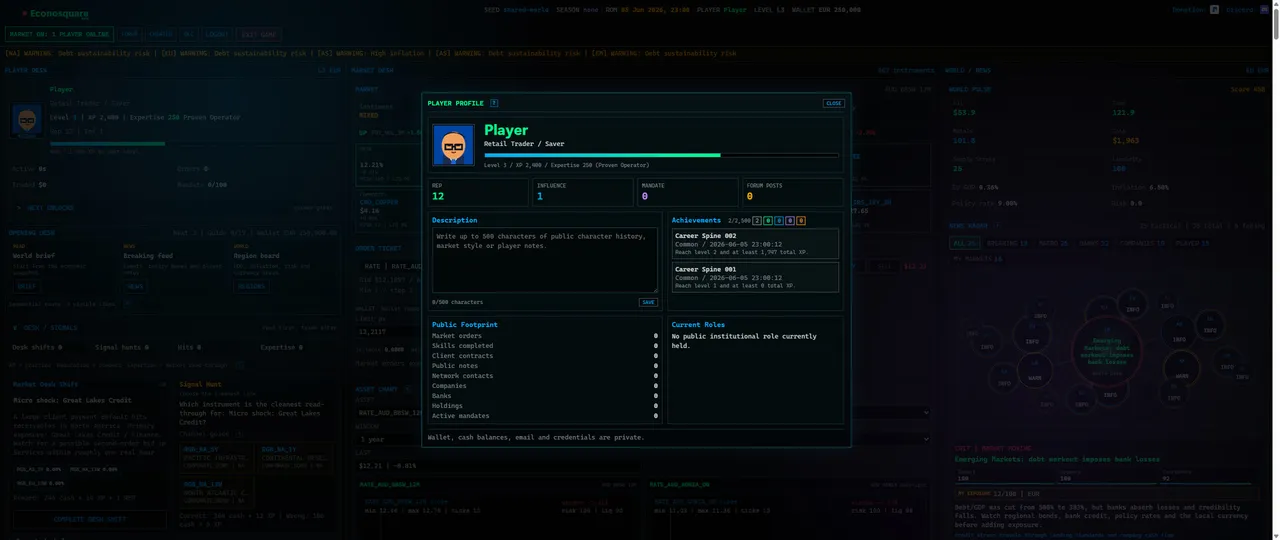Click the Public Footprint heading
This screenshot has width=1280, height=540.
point(464,325)
